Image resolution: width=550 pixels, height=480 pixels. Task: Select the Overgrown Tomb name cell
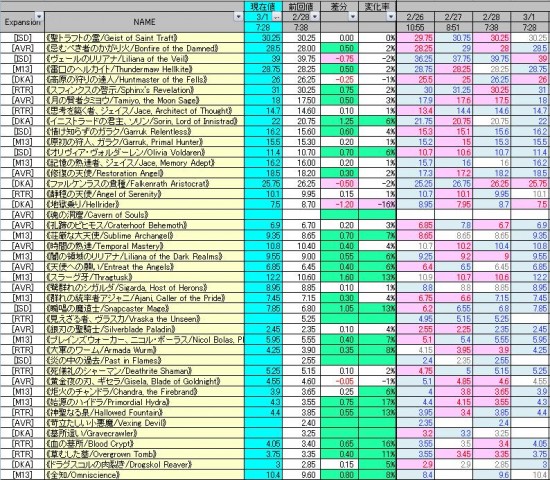pos(144,454)
